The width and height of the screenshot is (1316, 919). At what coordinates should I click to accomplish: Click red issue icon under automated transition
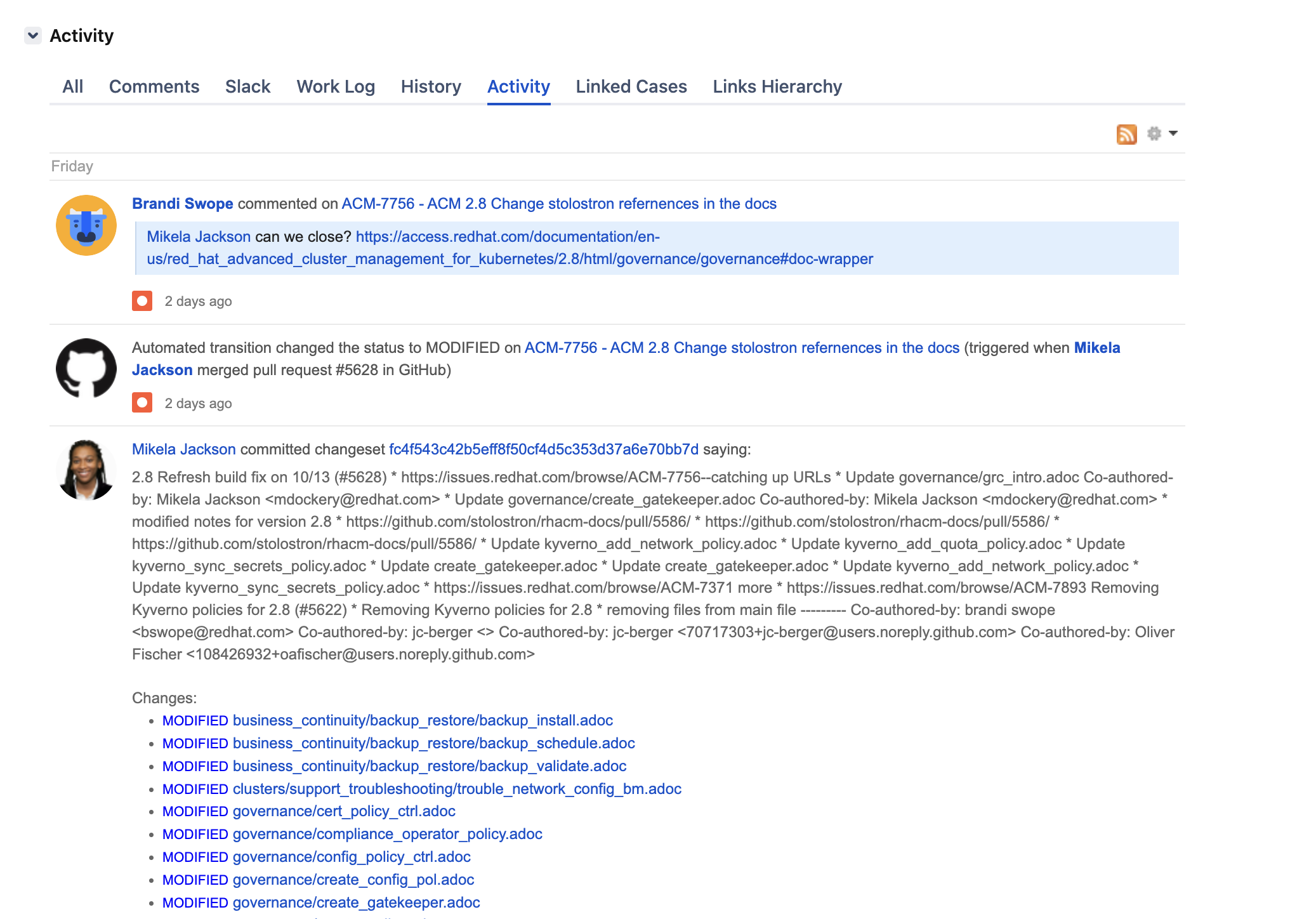(142, 403)
